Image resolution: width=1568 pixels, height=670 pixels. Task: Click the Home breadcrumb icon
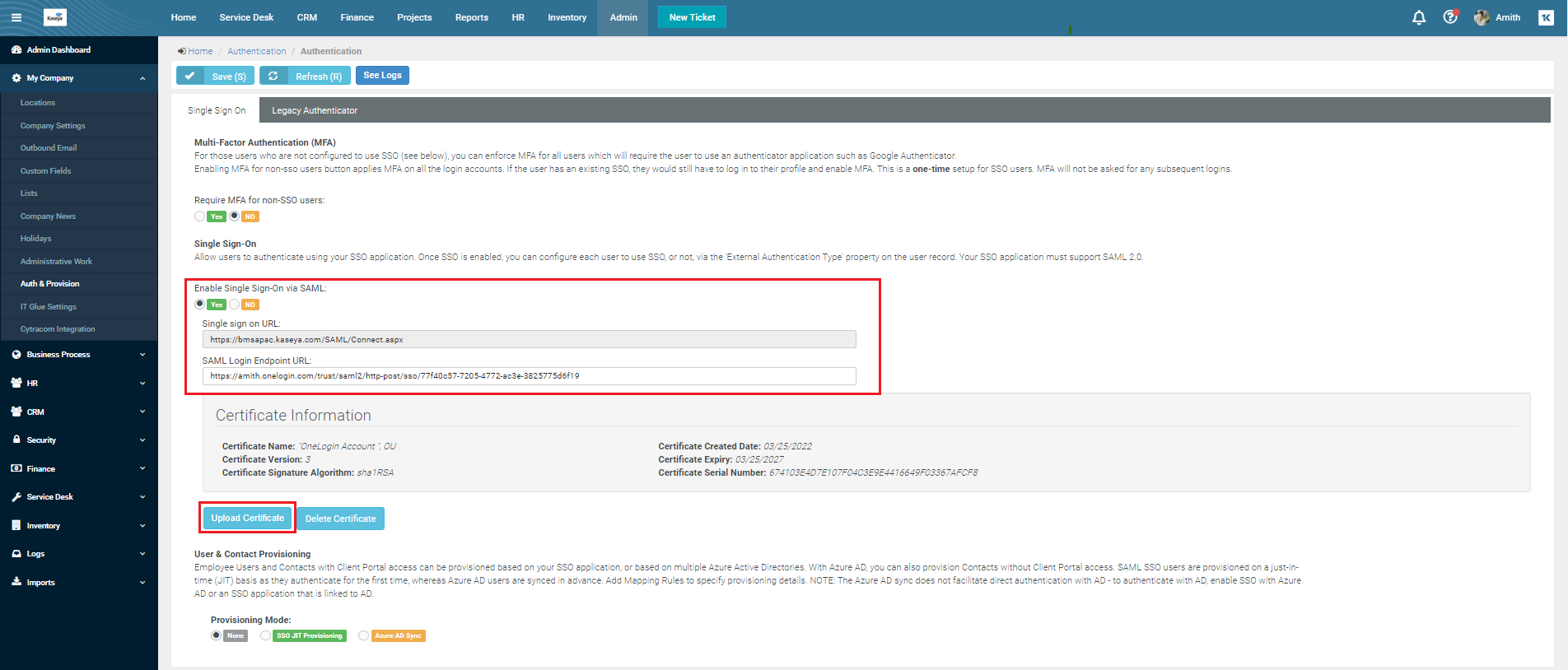coord(182,51)
